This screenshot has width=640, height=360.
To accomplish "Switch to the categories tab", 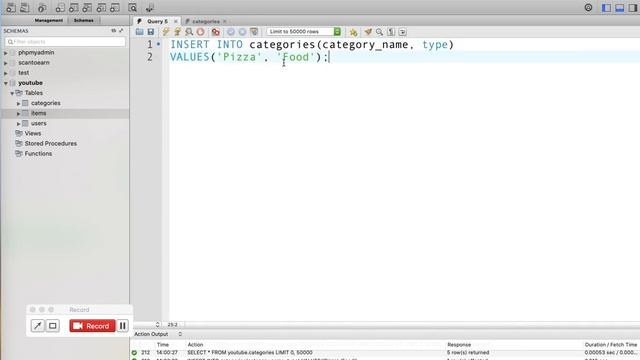I will coord(206,21).
